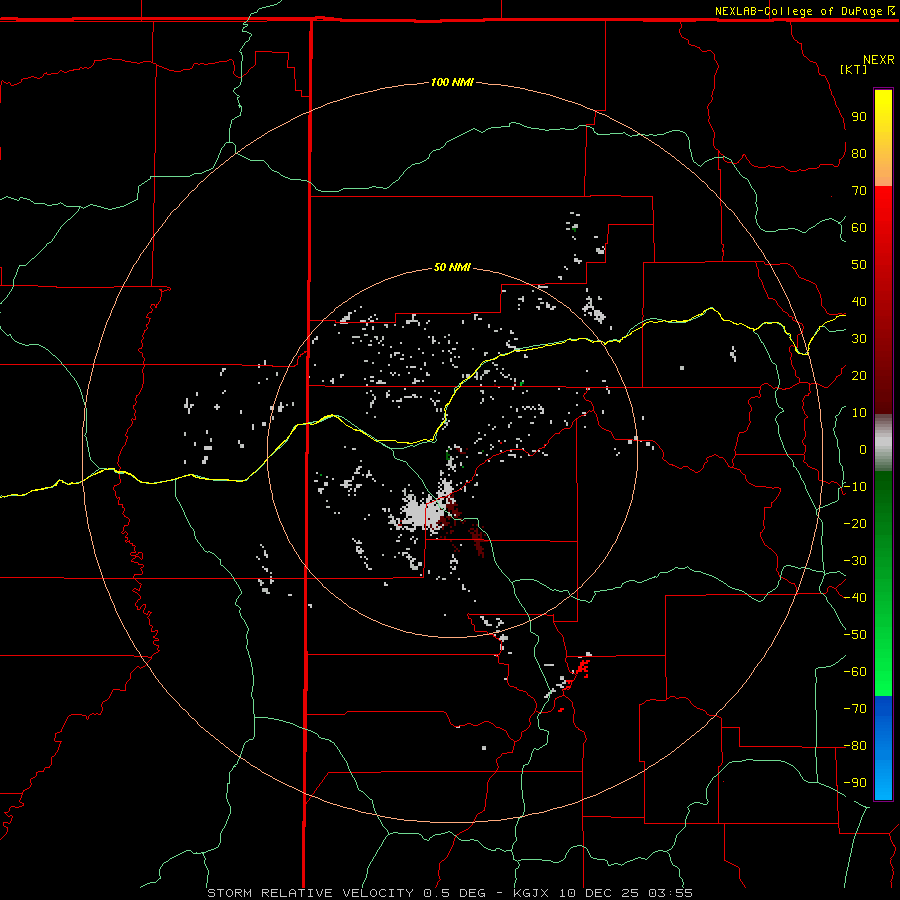The height and width of the screenshot is (900, 900).
Task: Click the NEXLAB-College of DuPage watermark text
Action: click(x=804, y=11)
